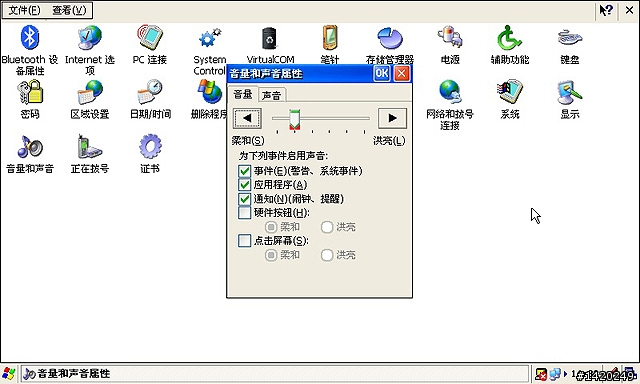Open the Bluetooth 设备属性 icon
640x384 pixels.
click(x=30, y=38)
